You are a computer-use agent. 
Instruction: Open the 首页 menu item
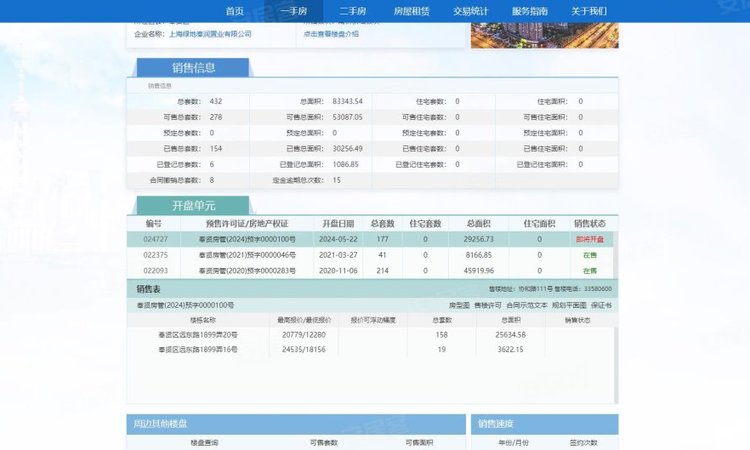235,11
